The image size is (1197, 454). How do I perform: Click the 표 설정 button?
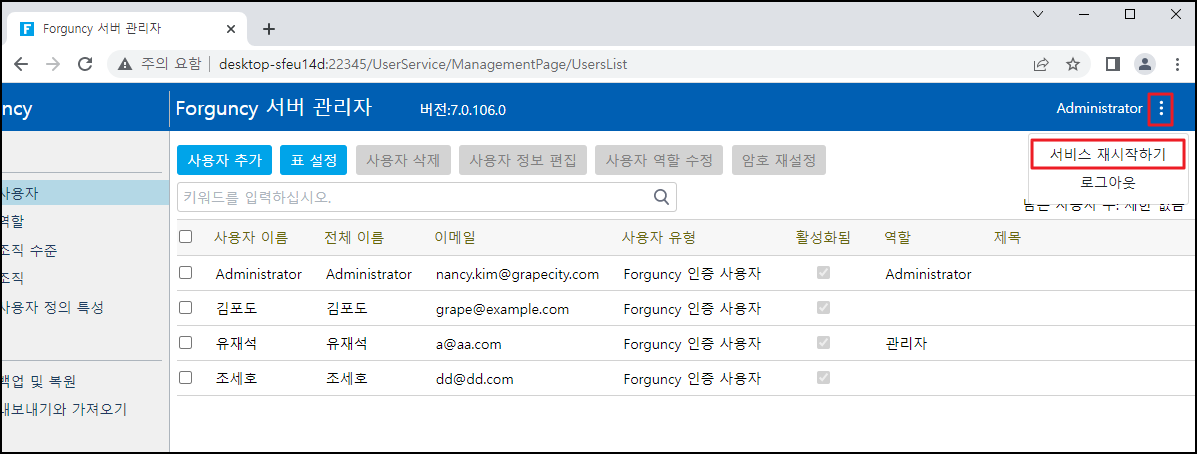click(314, 160)
